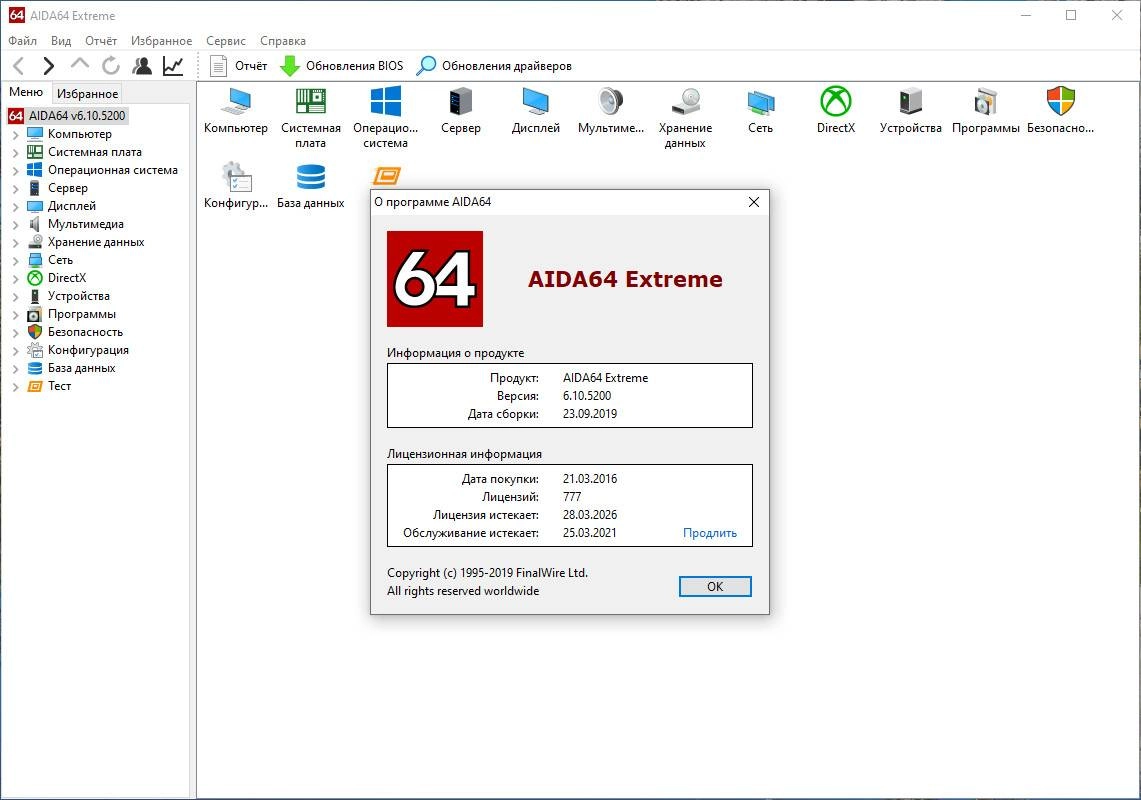Click the maintenance expiry date 25.03.2021
The image size is (1141, 800).
coord(589,533)
